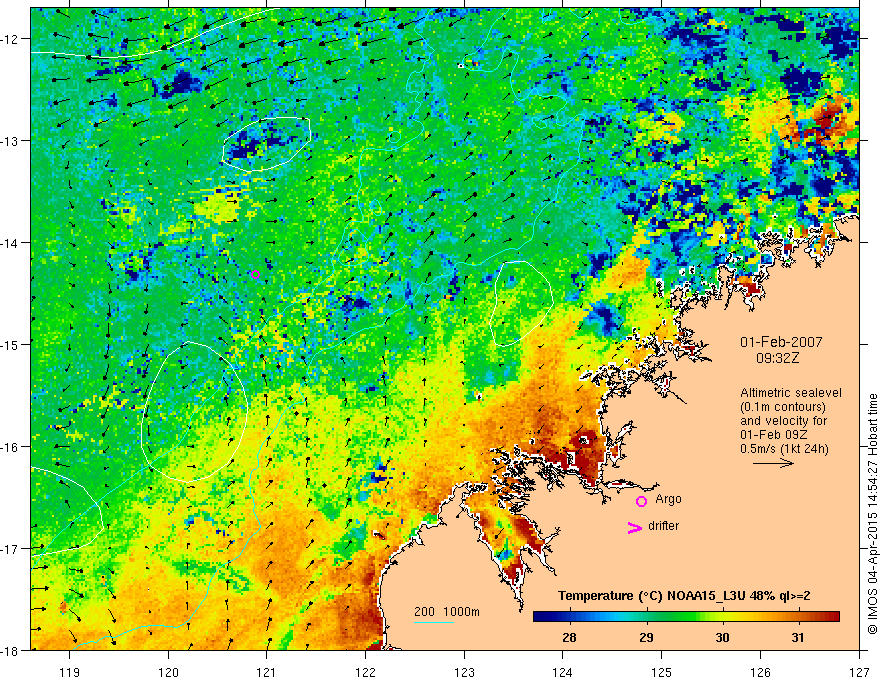Image resolution: width=880 pixels, height=680 pixels.
Task: Click the dark red end of the colorbar
Action: [x=835, y=617]
